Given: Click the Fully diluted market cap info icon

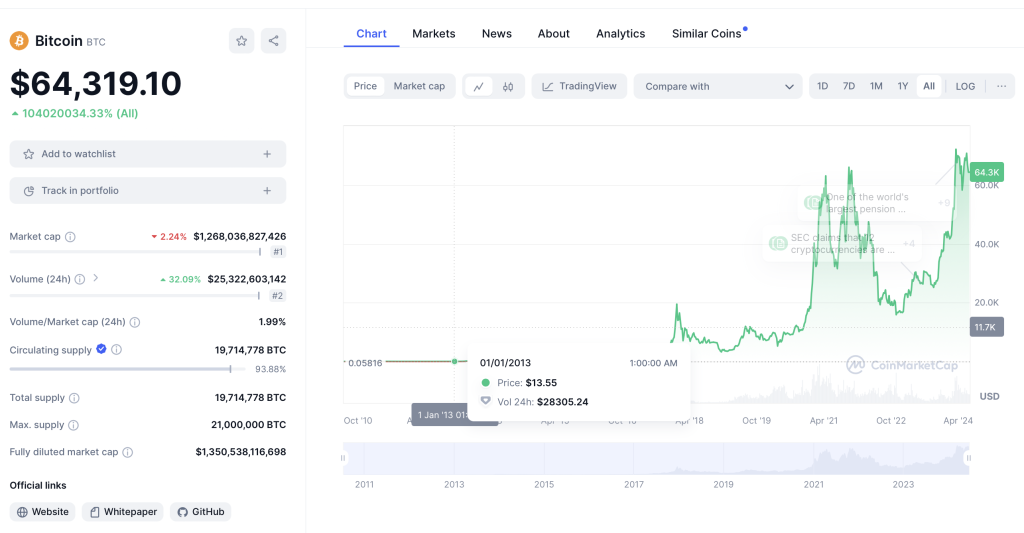Looking at the screenshot, I should (x=128, y=452).
